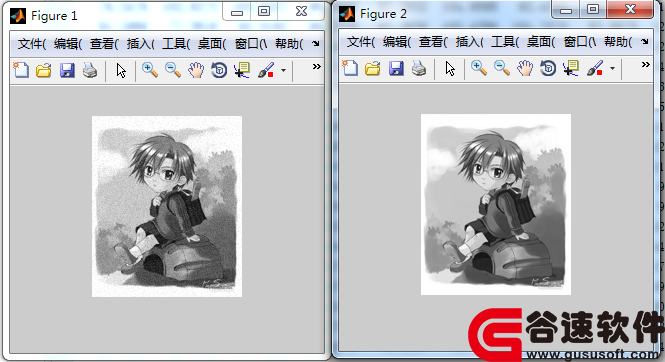The image size is (665, 362).
Task: Activate Zoom Out tool in Figure 2
Action: coord(502,68)
